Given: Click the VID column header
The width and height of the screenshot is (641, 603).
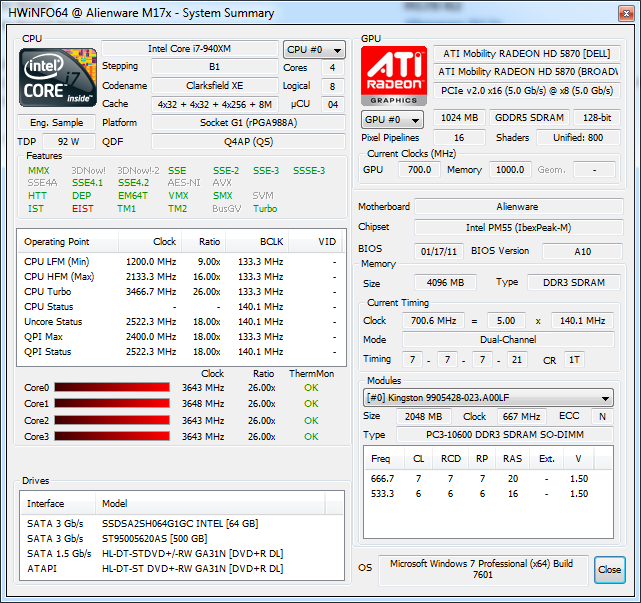Looking at the screenshot, I should pyautogui.click(x=317, y=242).
